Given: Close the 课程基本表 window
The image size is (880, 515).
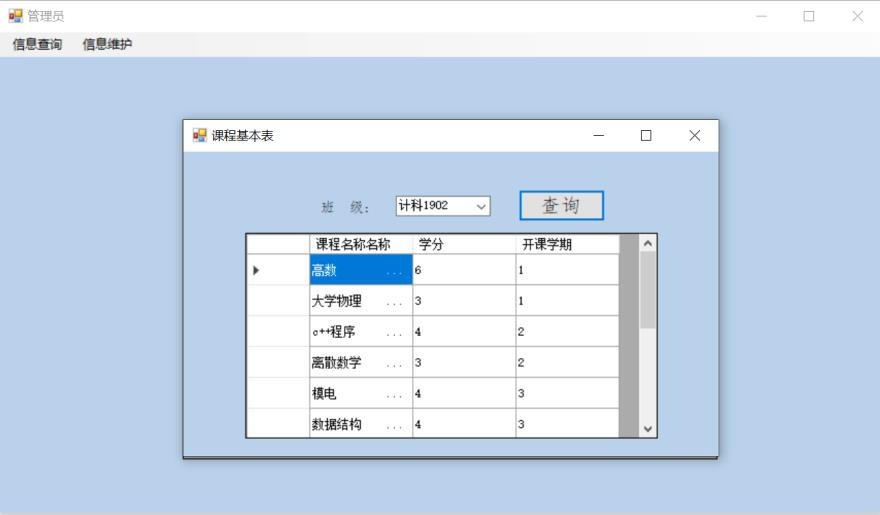Looking at the screenshot, I should pos(694,135).
